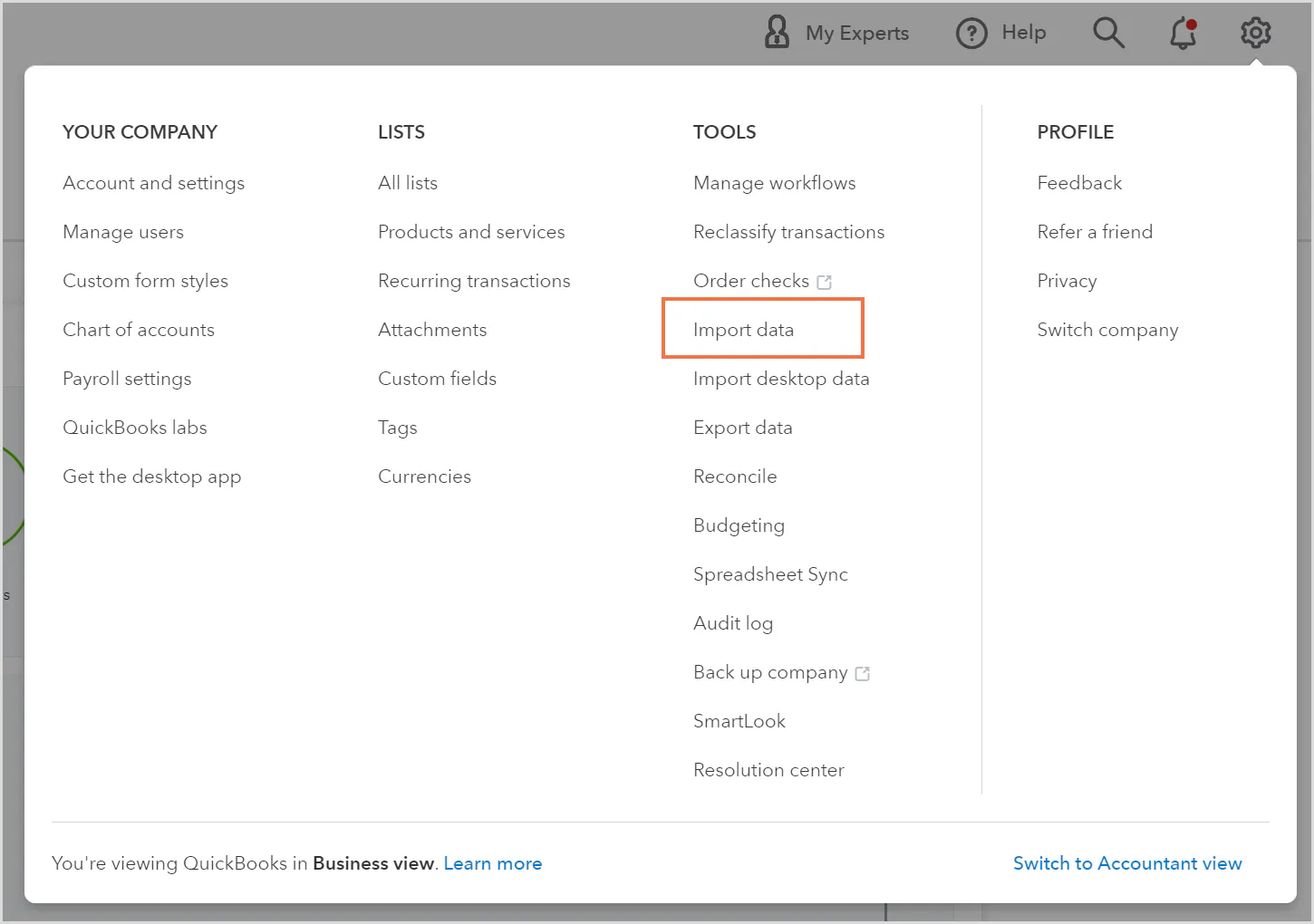Open Spreadsheet Sync
This screenshot has width=1314, height=924.
pos(770,573)
